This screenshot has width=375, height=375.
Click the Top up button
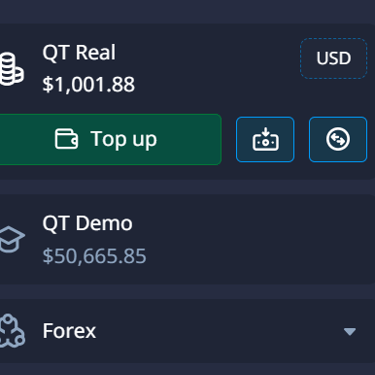110,139
